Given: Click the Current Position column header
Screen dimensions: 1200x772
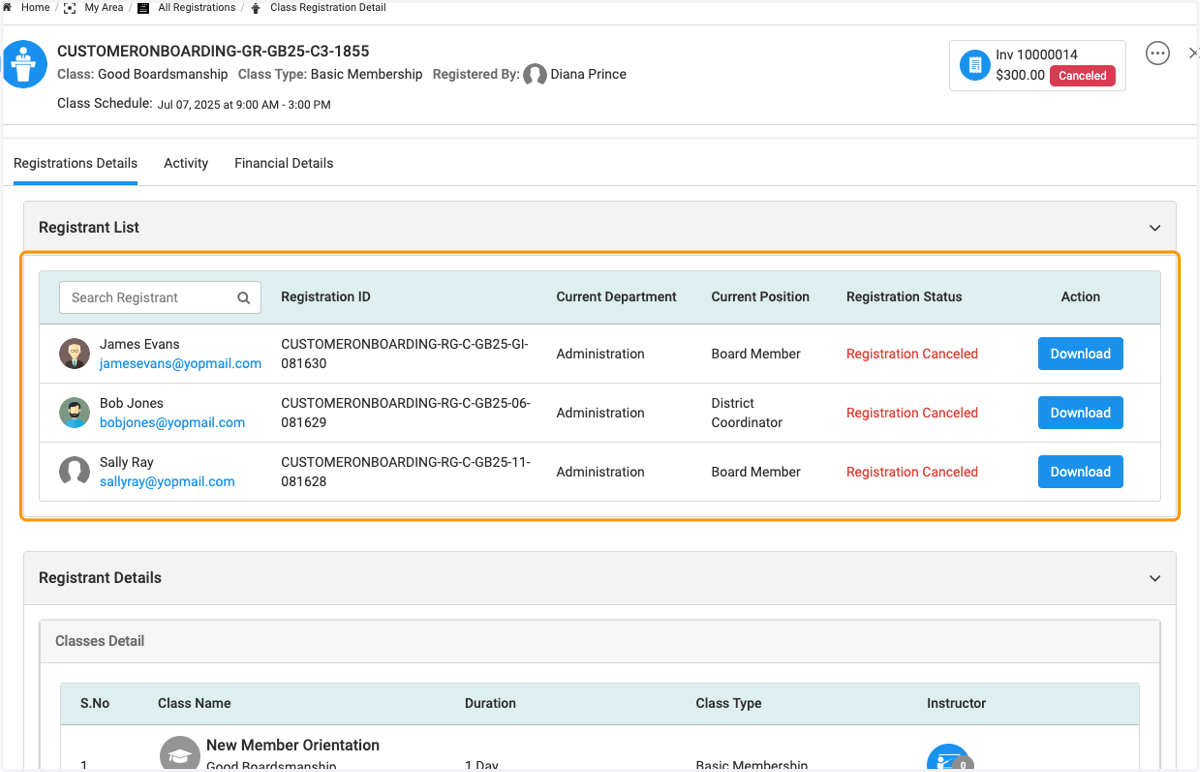Looking at the screenshot, I should pyautogui.click(x=760, y=297).
